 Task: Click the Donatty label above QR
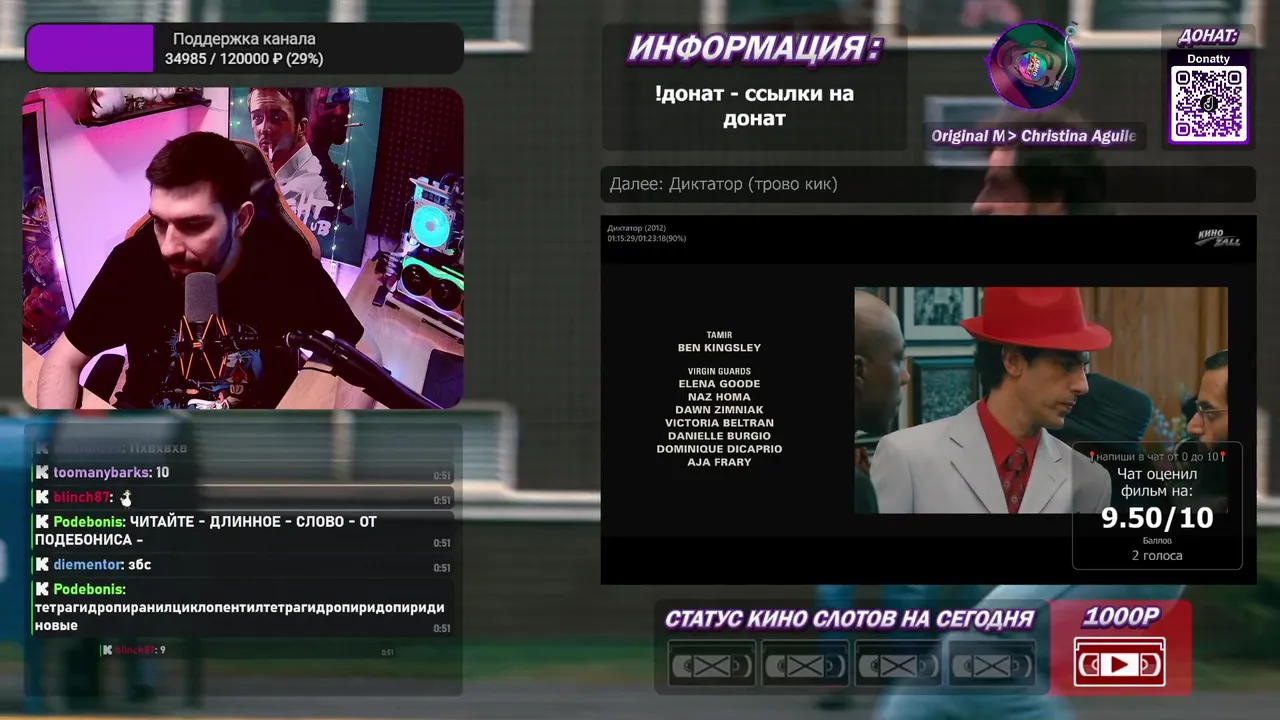(1208, 59)
